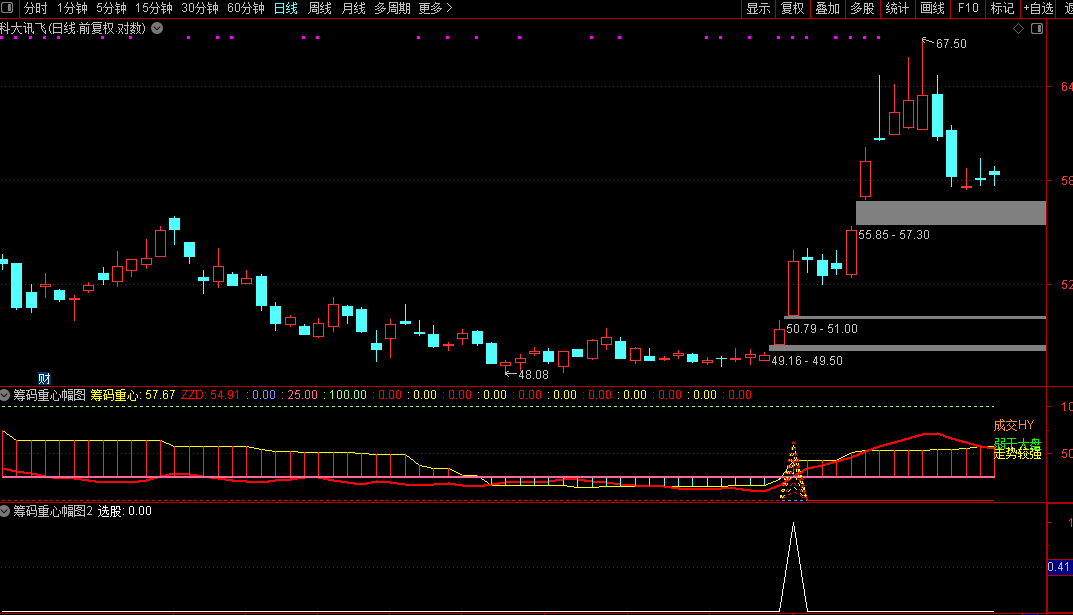Click the 49.16 - 49.50 gap label
The height and width of the screenshot is (615, 1073).
click(x=807, y=361)
